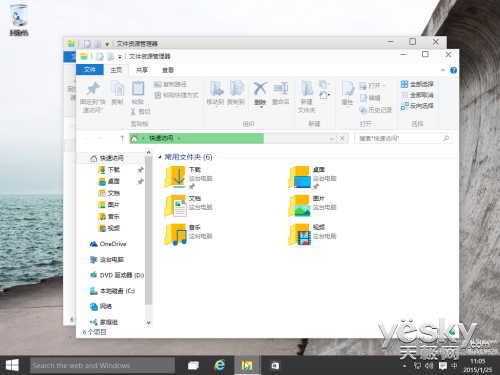
Task: Click Select all in the ribbon
Action: (x=417, y=84)
